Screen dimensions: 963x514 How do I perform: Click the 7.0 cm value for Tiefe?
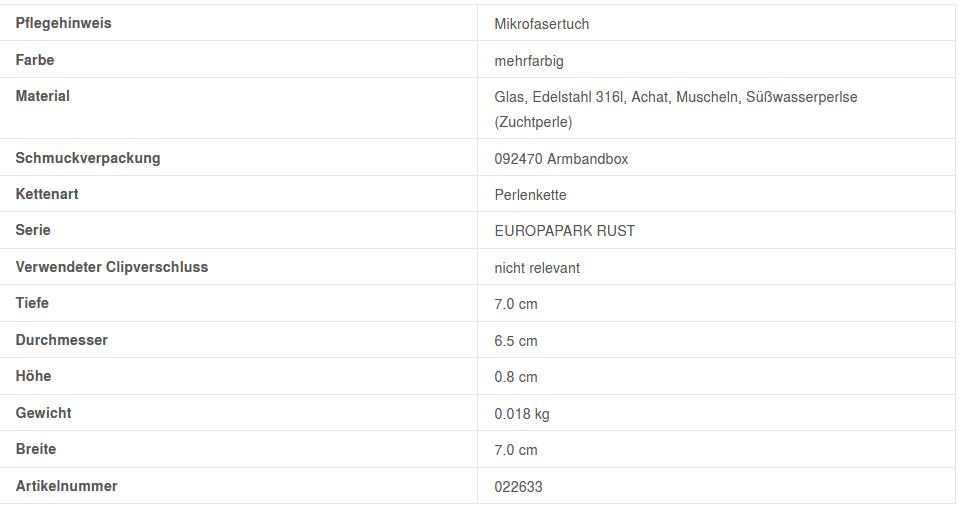tap(516, 304)
